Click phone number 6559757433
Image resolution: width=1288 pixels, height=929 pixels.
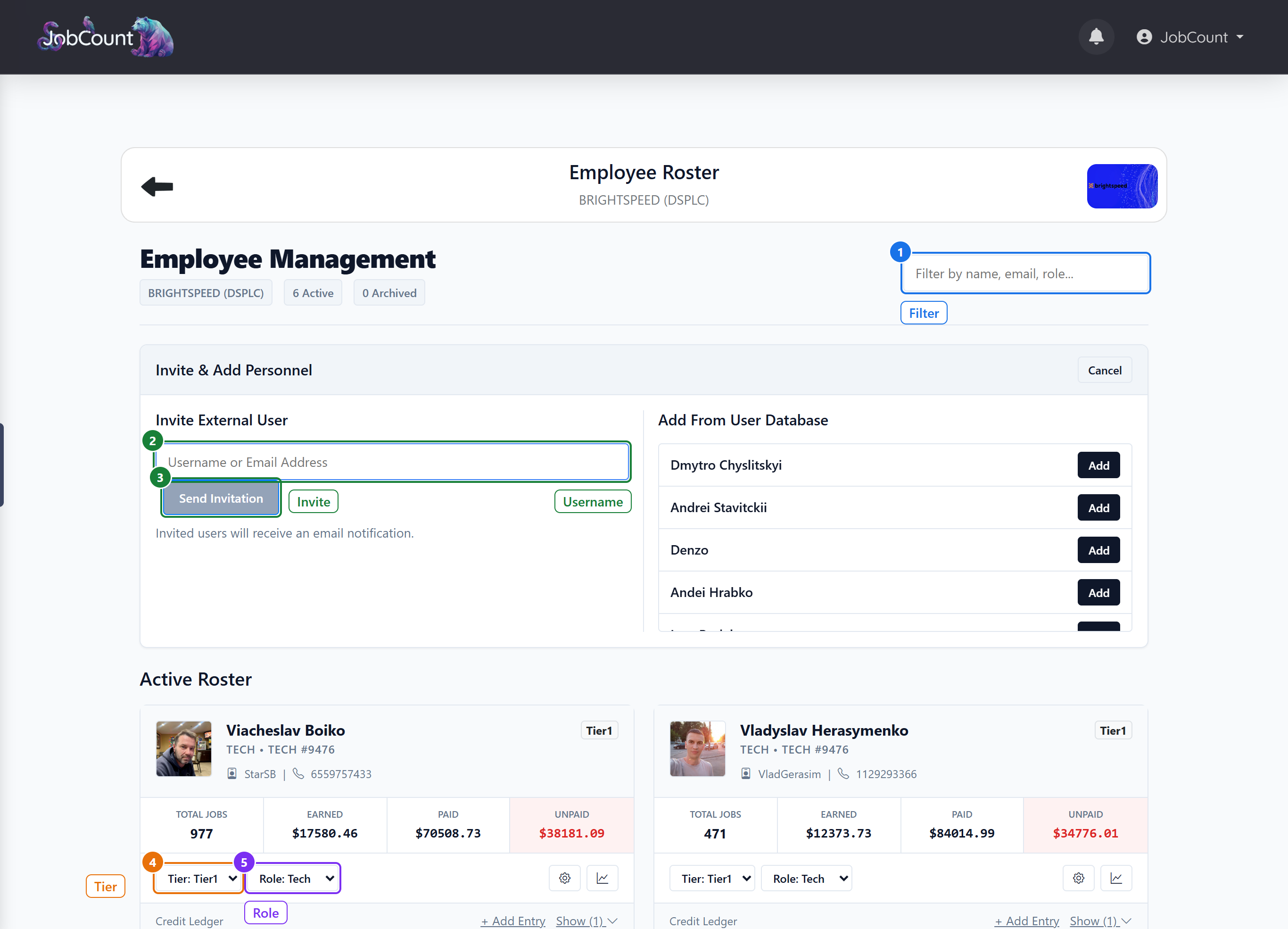coord(341,774)
